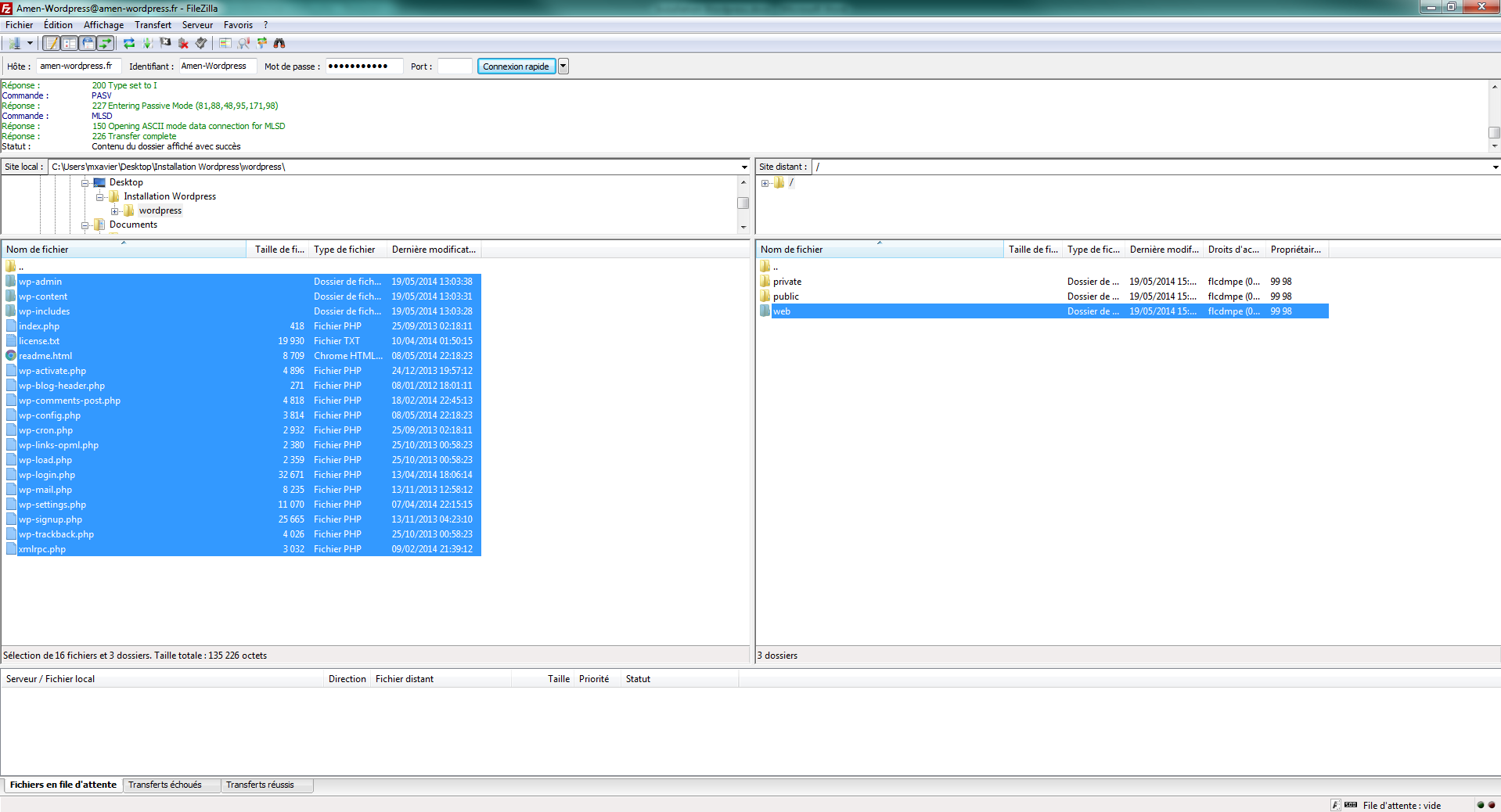This screenshot has height=812, width=1501.
Task: Select the xmlrpc.php file
Action: pos(242,549)
